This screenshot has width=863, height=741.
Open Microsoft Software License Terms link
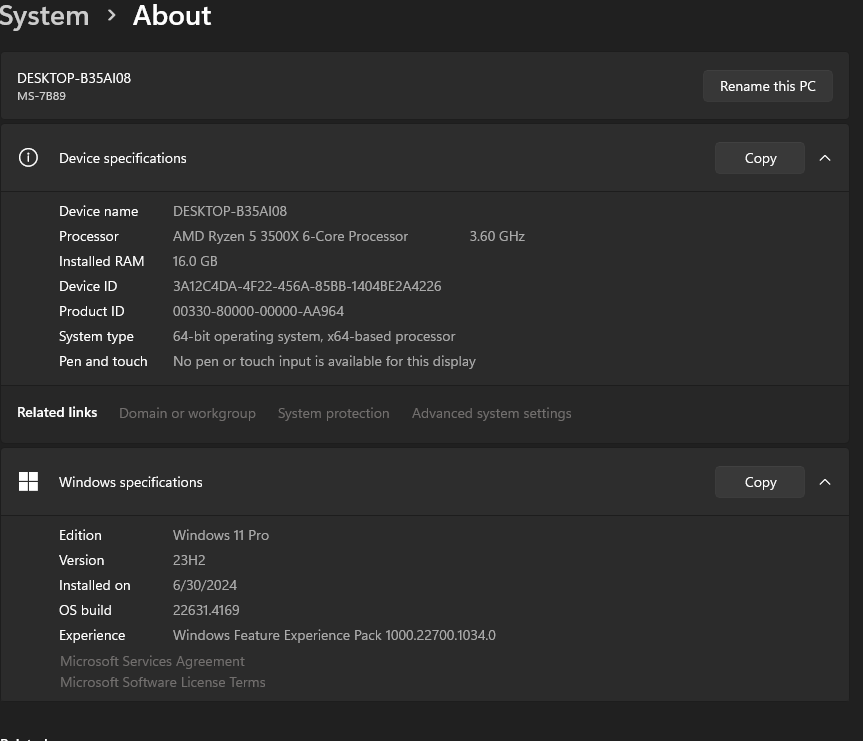click(163, 682)
